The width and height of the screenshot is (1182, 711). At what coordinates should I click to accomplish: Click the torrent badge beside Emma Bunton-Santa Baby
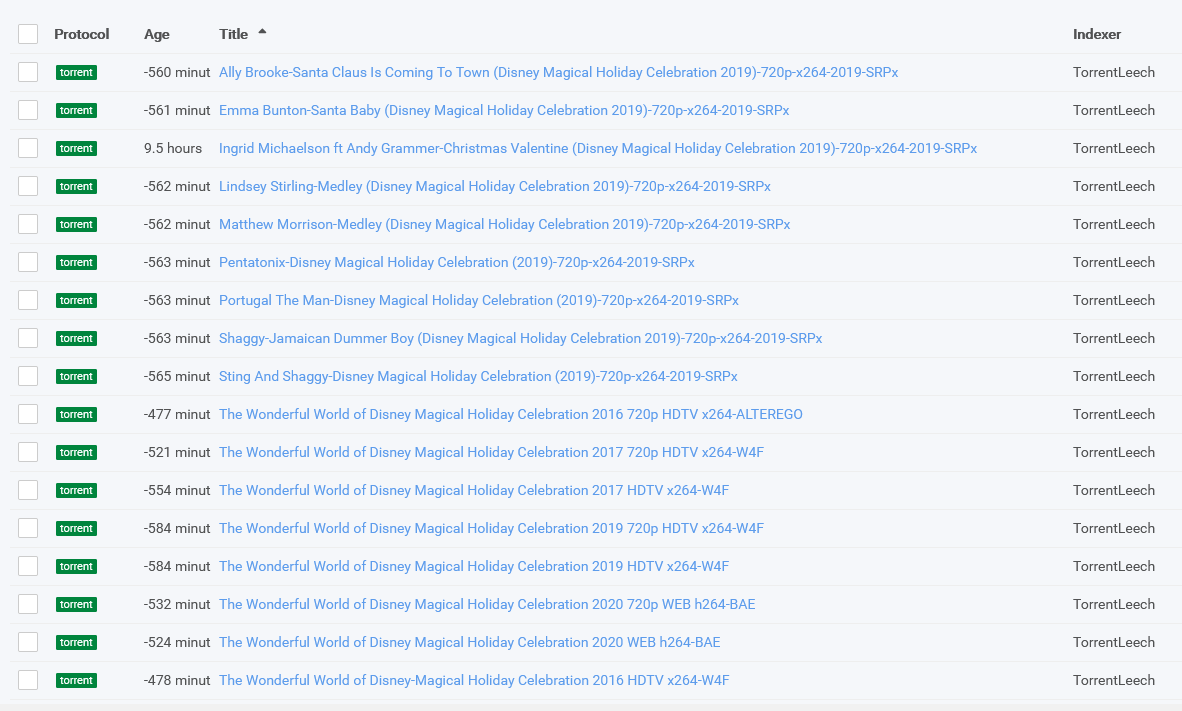click(76, 110)
